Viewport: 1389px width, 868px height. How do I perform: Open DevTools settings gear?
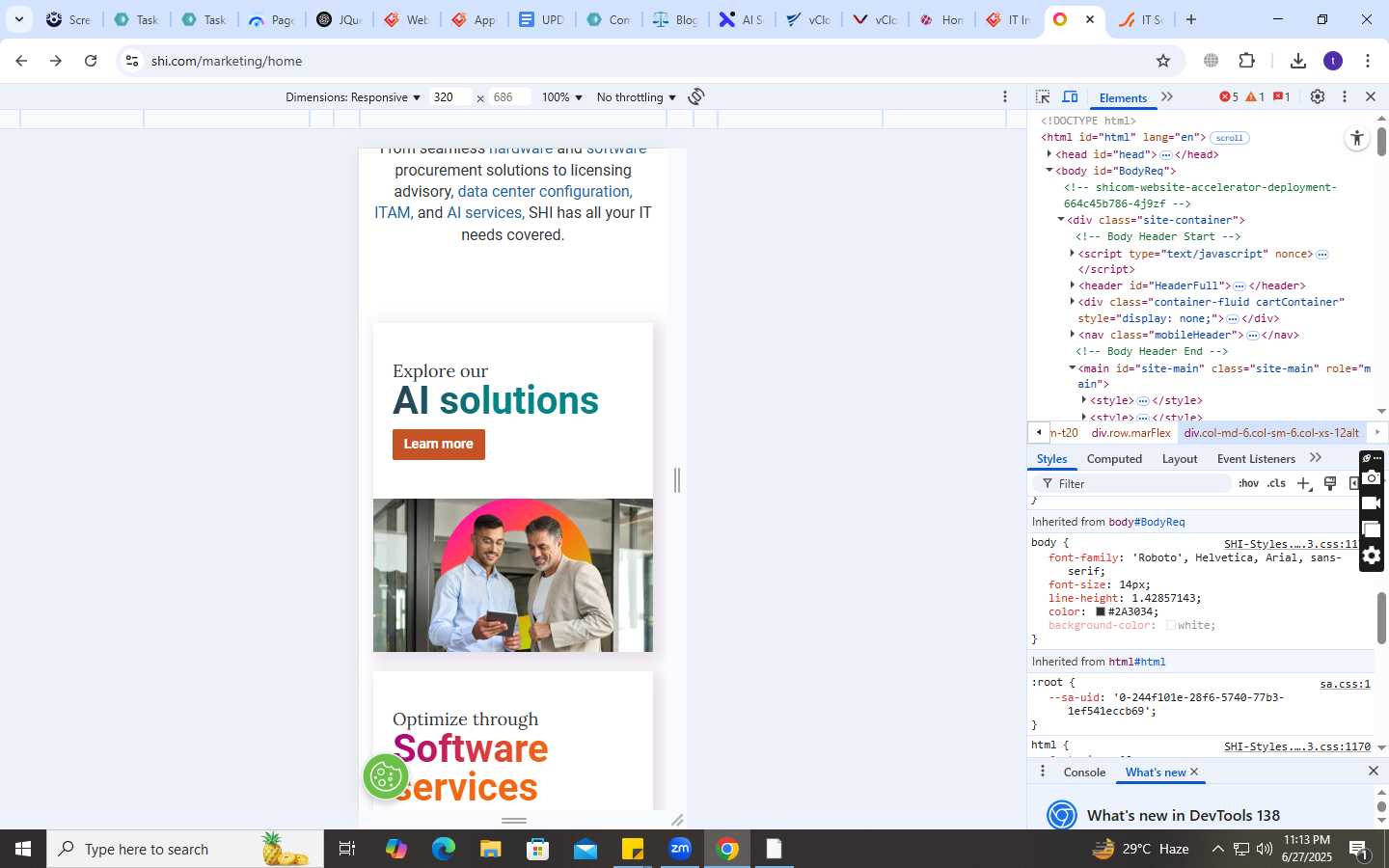[x=1318, y=96]
